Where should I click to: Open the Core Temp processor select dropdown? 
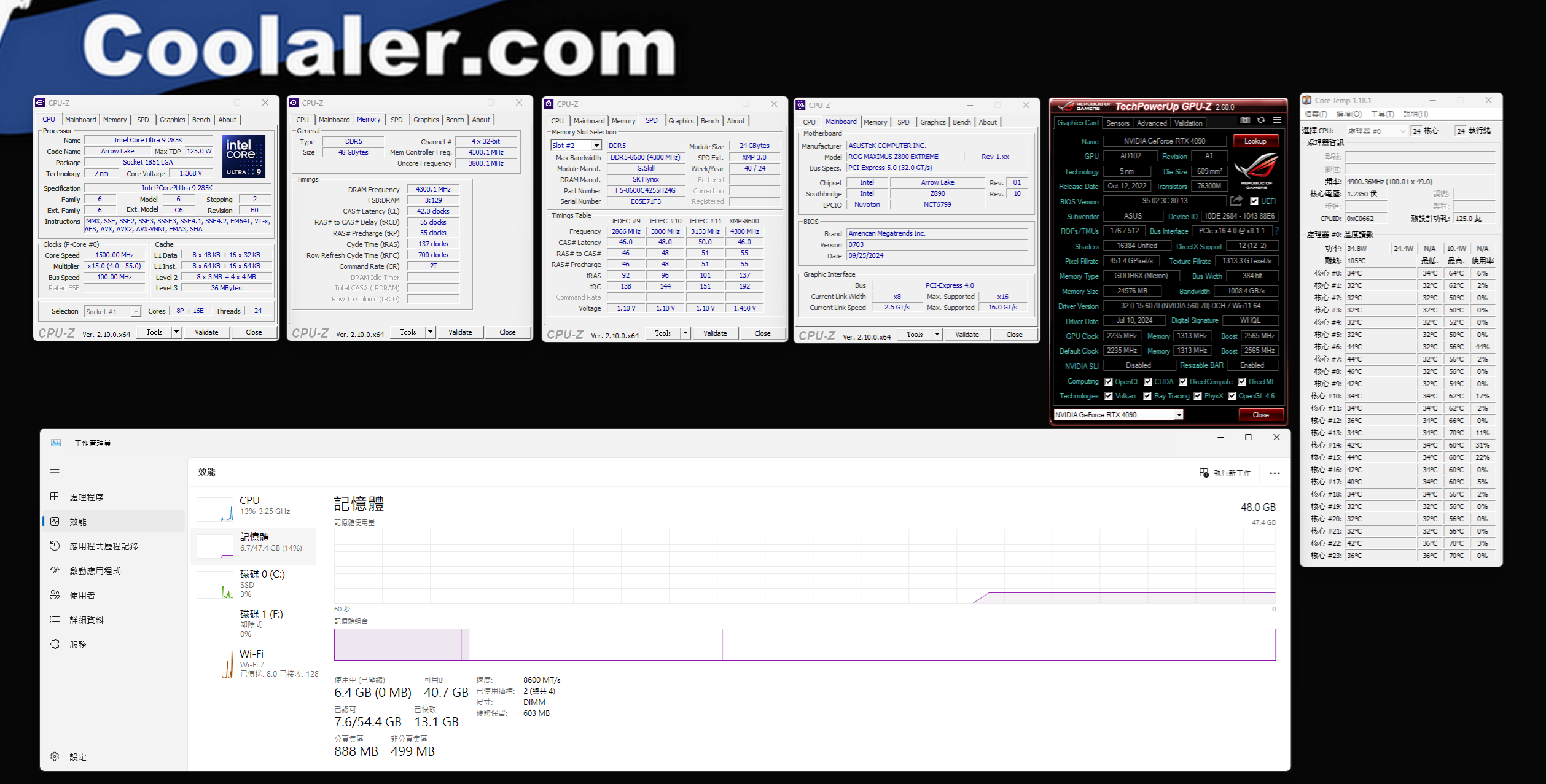click(1376, 131)
